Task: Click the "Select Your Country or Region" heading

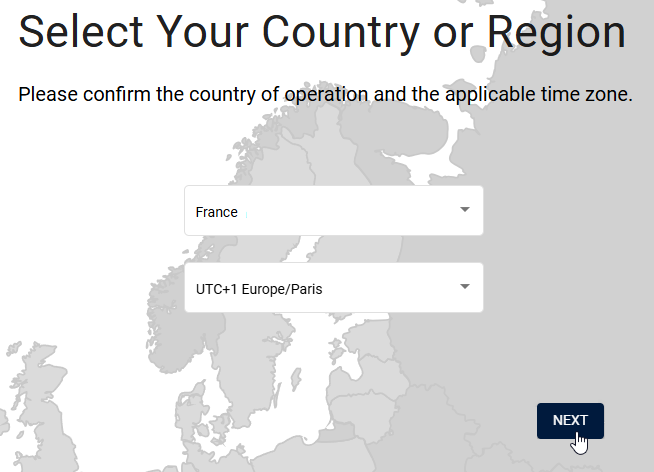Action: pos(322,33)
